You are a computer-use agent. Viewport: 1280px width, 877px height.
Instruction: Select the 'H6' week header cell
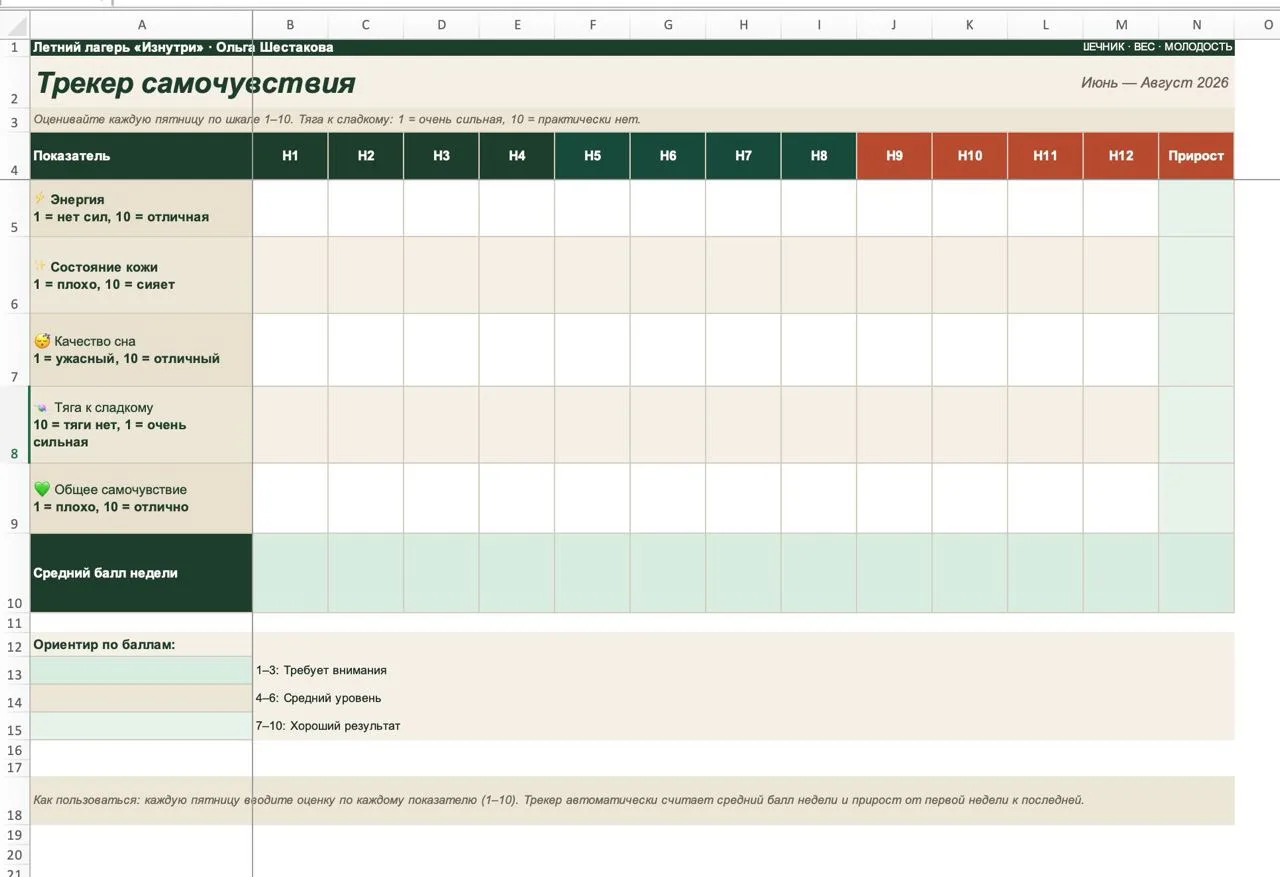(x=668, y=156)
